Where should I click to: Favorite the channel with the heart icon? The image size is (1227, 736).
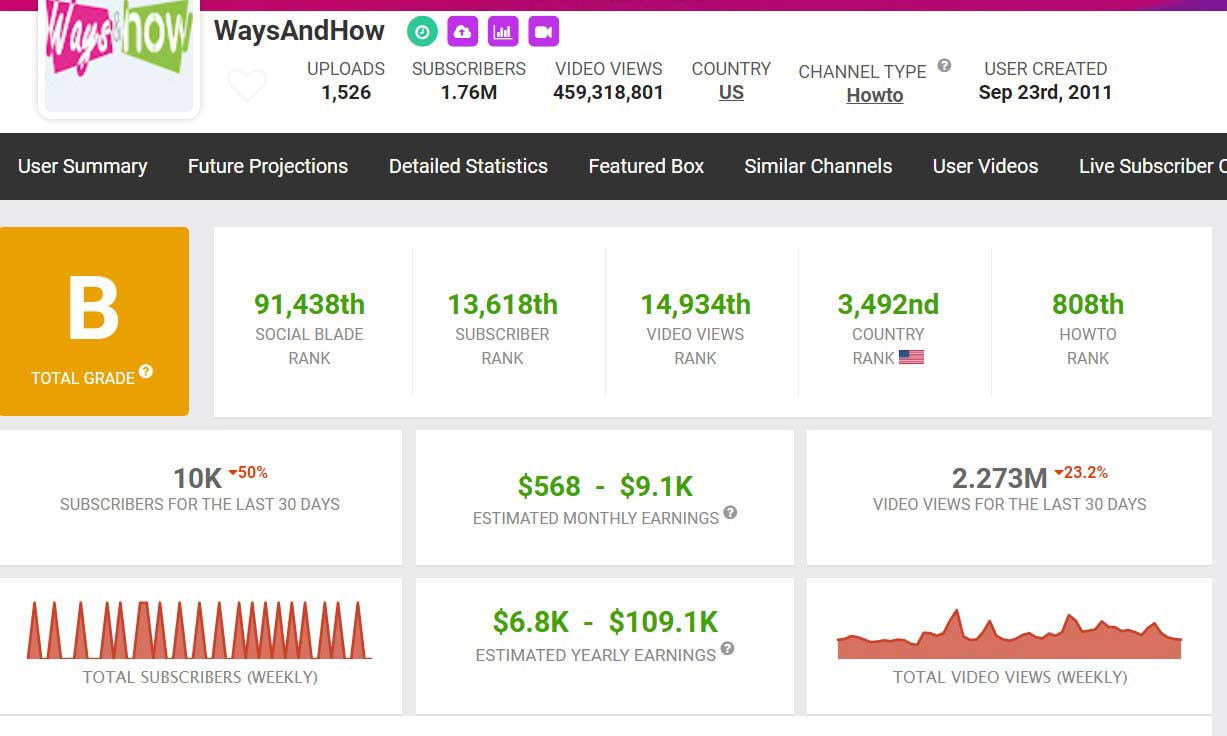point(247,86)
